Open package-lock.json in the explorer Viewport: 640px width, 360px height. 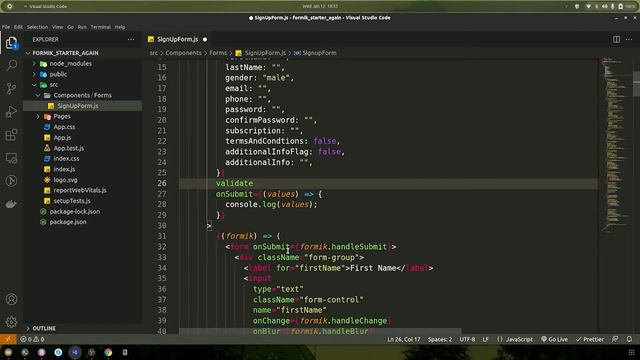83,211
